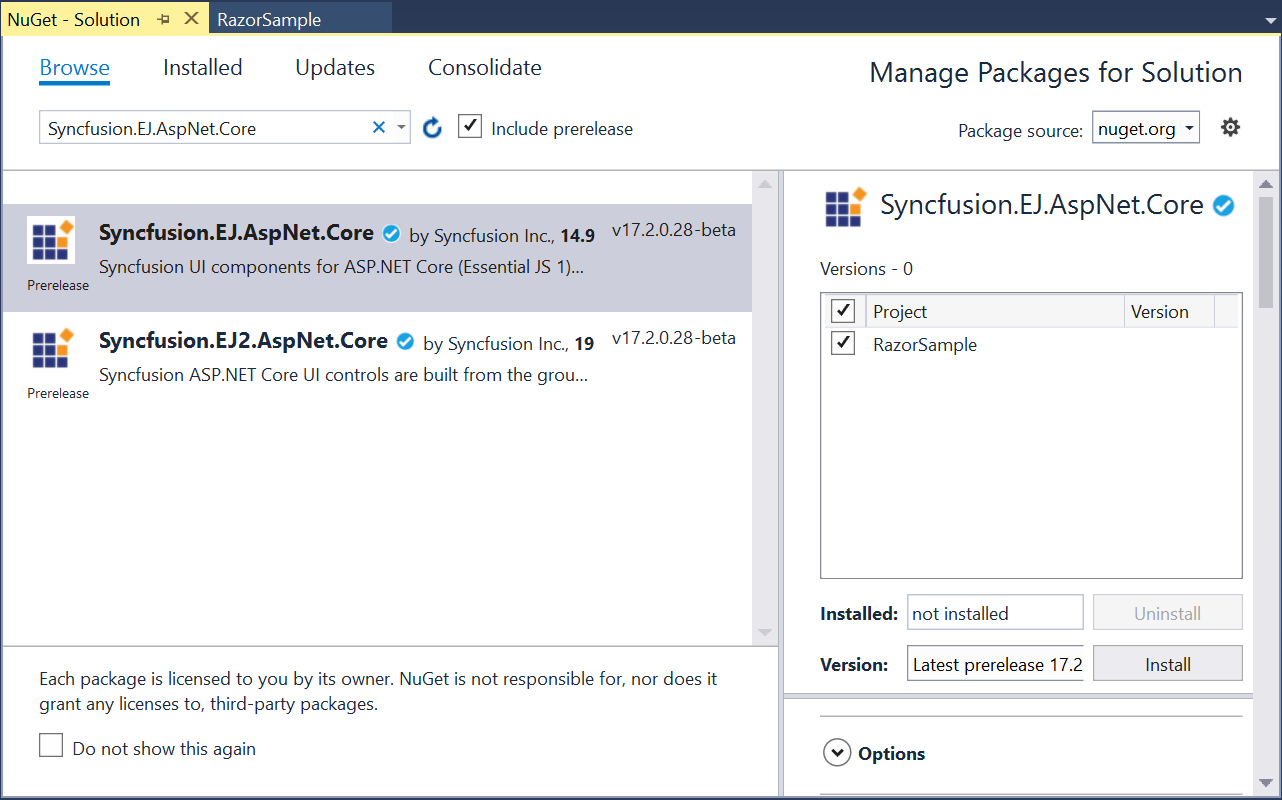Expand the Options section
Viewport: 1282px width, 800px height.
point(837,753)
